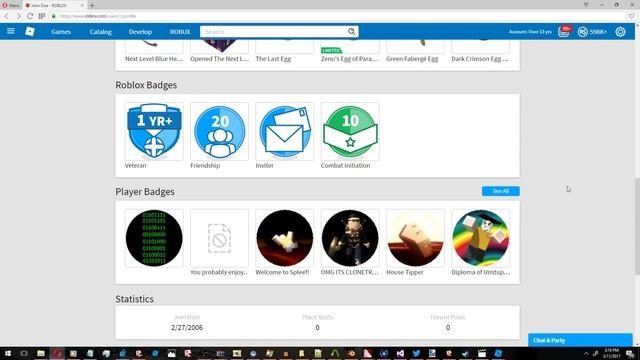Expand the Chat & Party panel
Viewport: 640px width, 360px height.
[x=580, y=340]
